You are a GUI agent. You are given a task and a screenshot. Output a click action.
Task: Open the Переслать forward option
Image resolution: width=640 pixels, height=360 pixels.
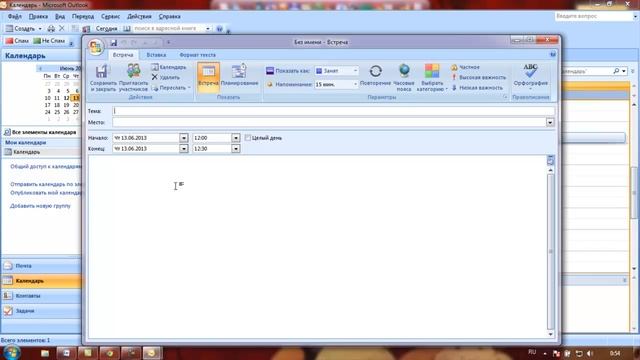[171, 88]
